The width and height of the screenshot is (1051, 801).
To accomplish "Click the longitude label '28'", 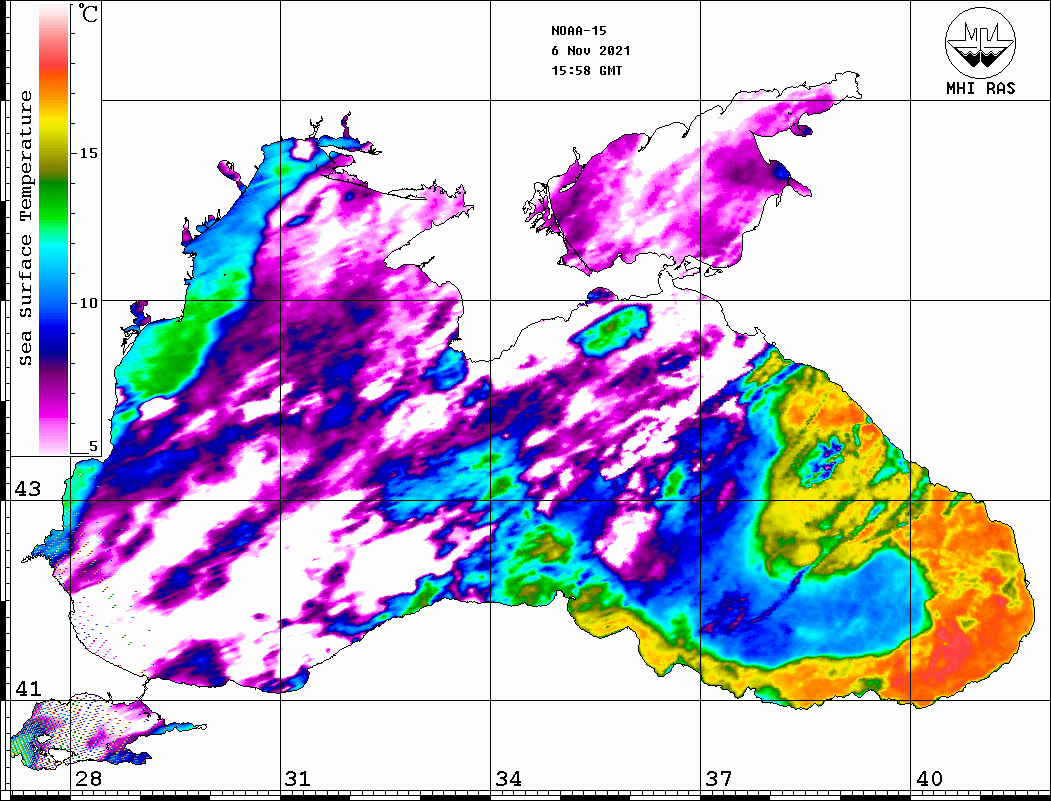I will coord(88,779).
